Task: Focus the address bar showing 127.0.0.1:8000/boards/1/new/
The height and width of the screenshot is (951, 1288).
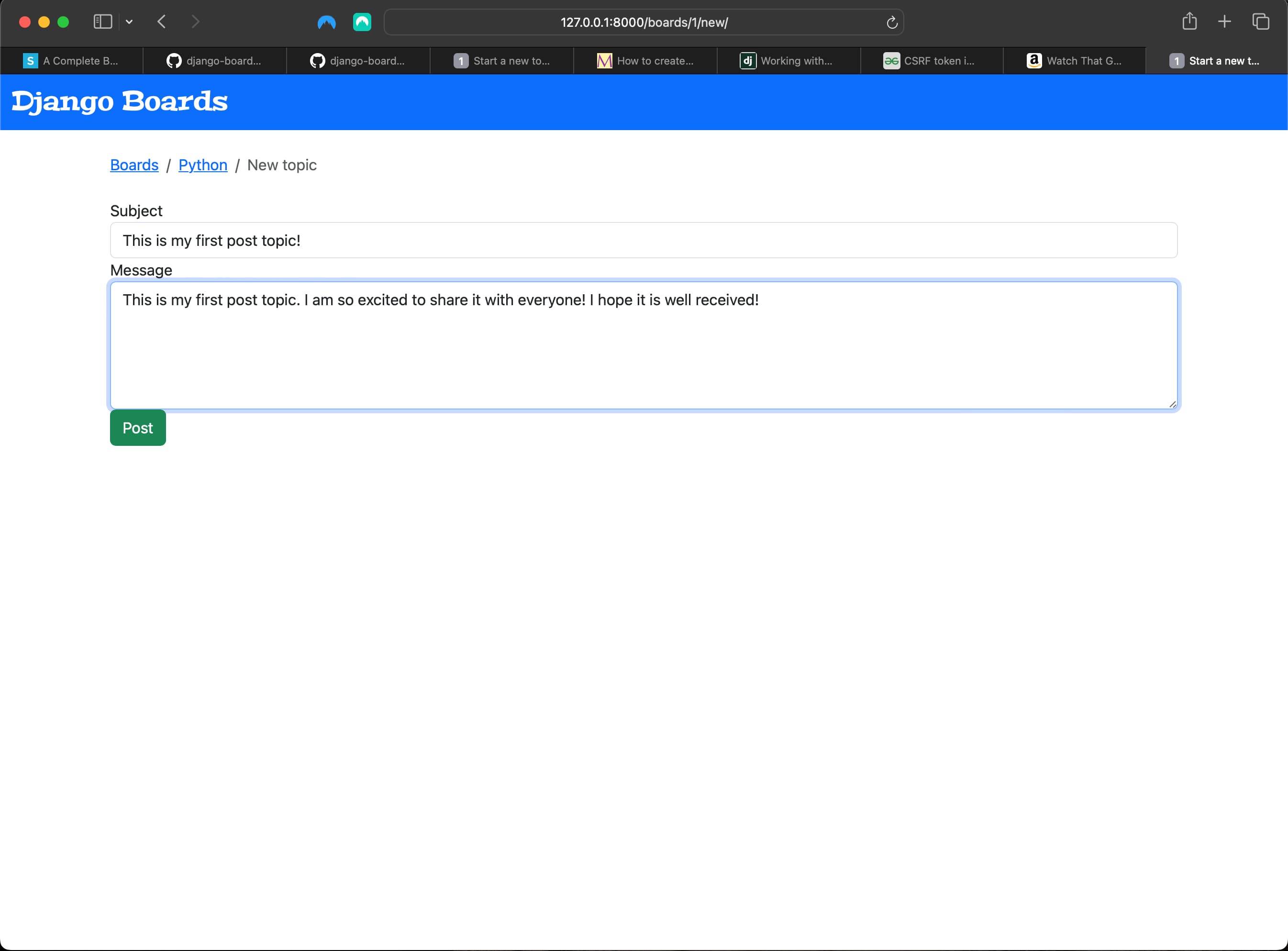Action: click(x=644, y=22)
